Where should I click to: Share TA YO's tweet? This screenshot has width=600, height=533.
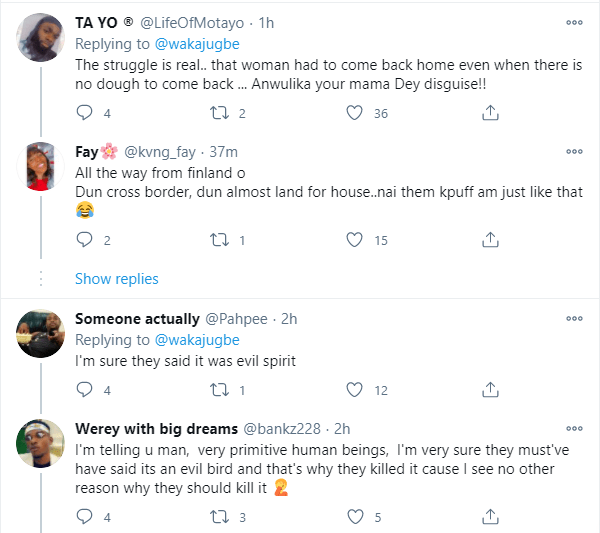tap(490, 114)
